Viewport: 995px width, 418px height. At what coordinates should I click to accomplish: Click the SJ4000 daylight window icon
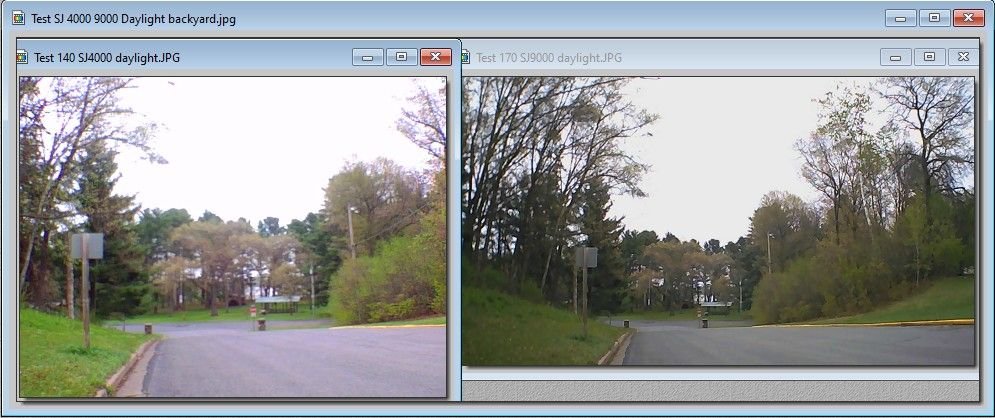[x=22, y=58]
